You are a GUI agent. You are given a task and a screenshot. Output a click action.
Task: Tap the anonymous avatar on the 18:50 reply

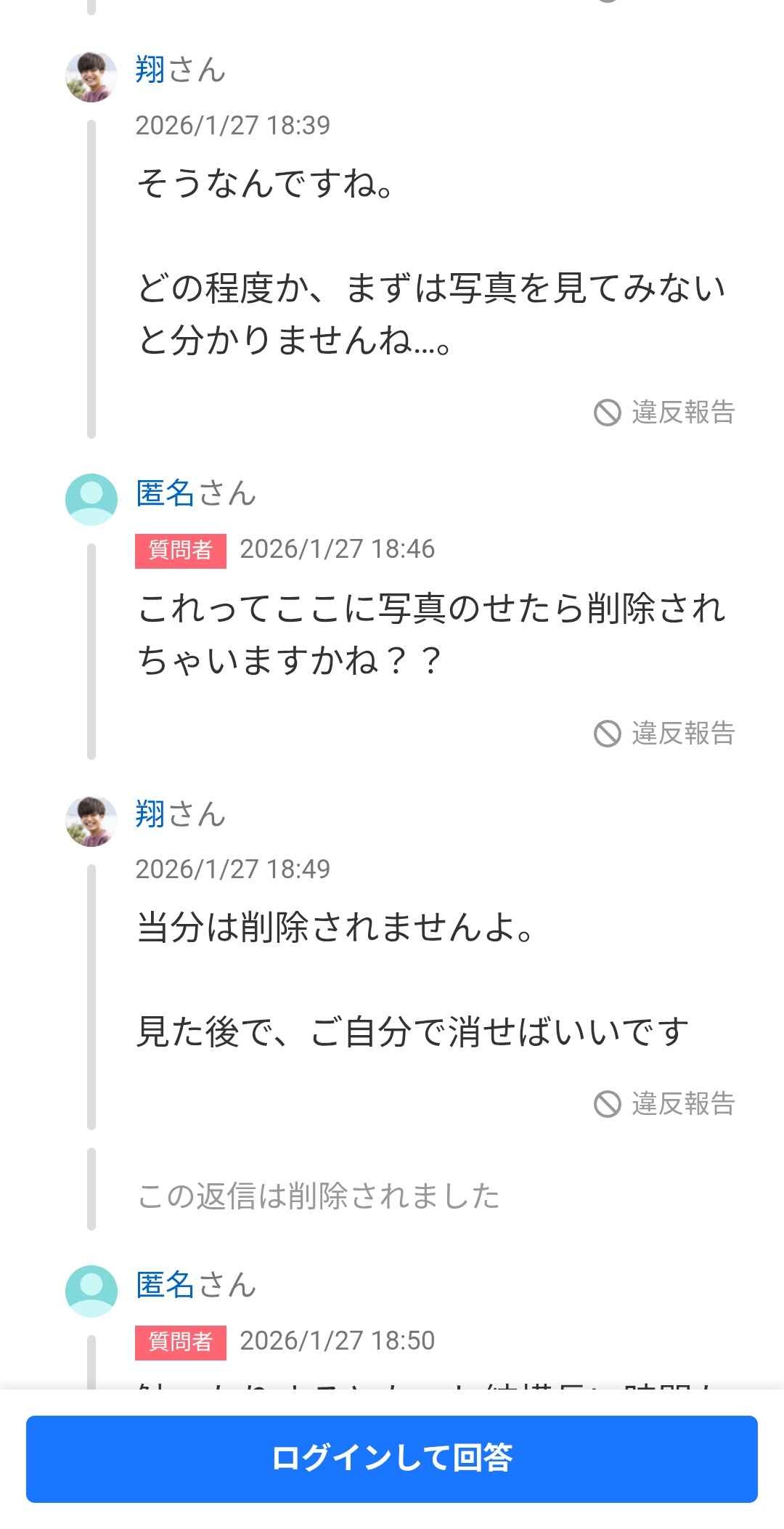[91, 1291]
